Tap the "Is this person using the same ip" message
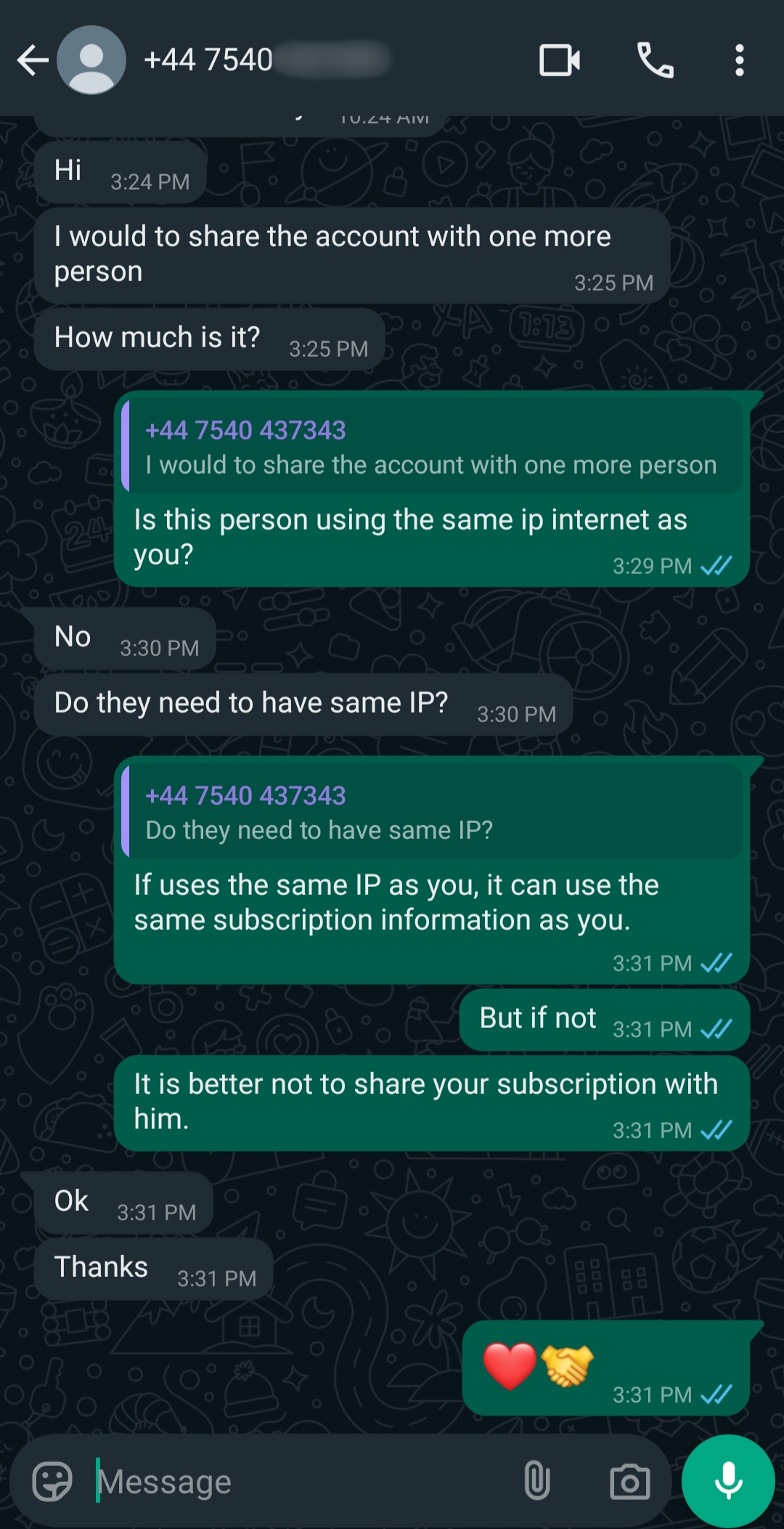The image size is (784, 1529). point(410,538)
